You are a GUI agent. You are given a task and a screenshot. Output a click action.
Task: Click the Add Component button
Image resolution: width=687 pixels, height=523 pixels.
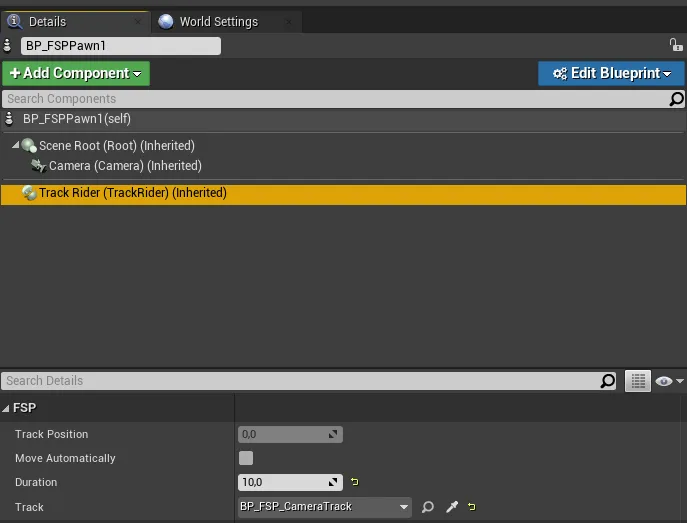coord(75,73)
